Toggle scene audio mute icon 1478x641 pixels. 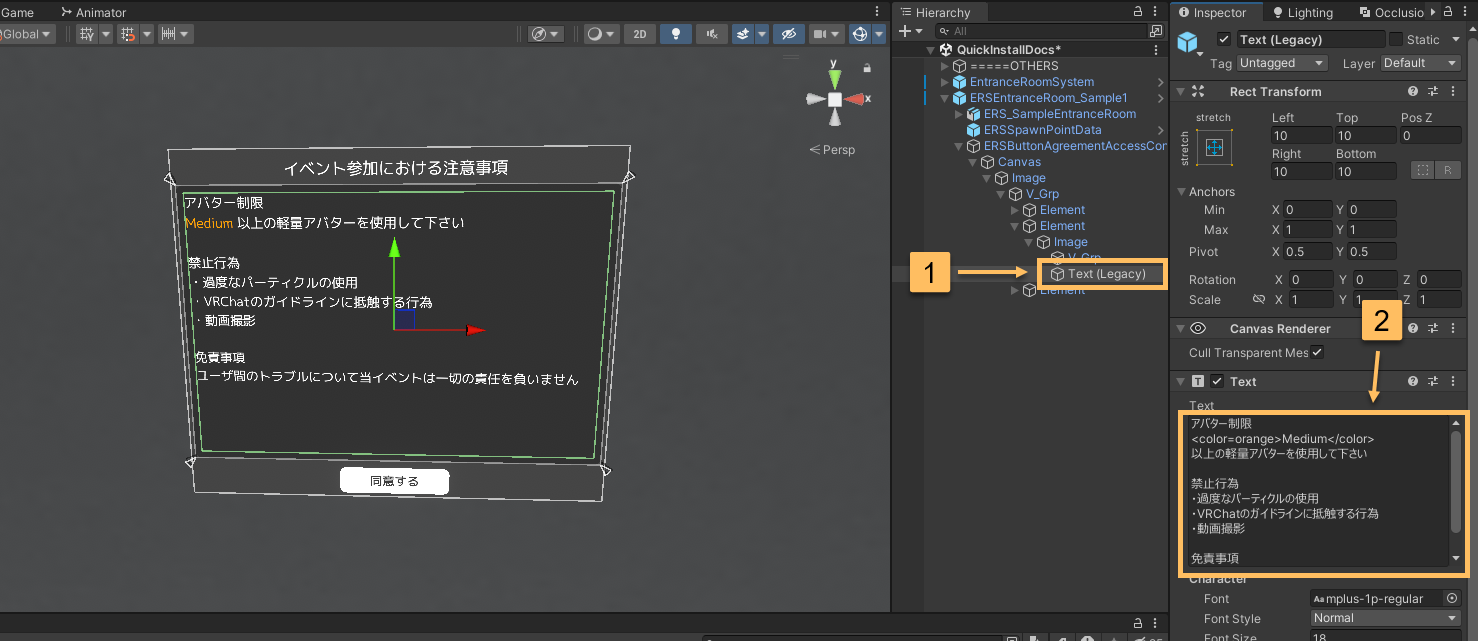(x=711, y=34)
